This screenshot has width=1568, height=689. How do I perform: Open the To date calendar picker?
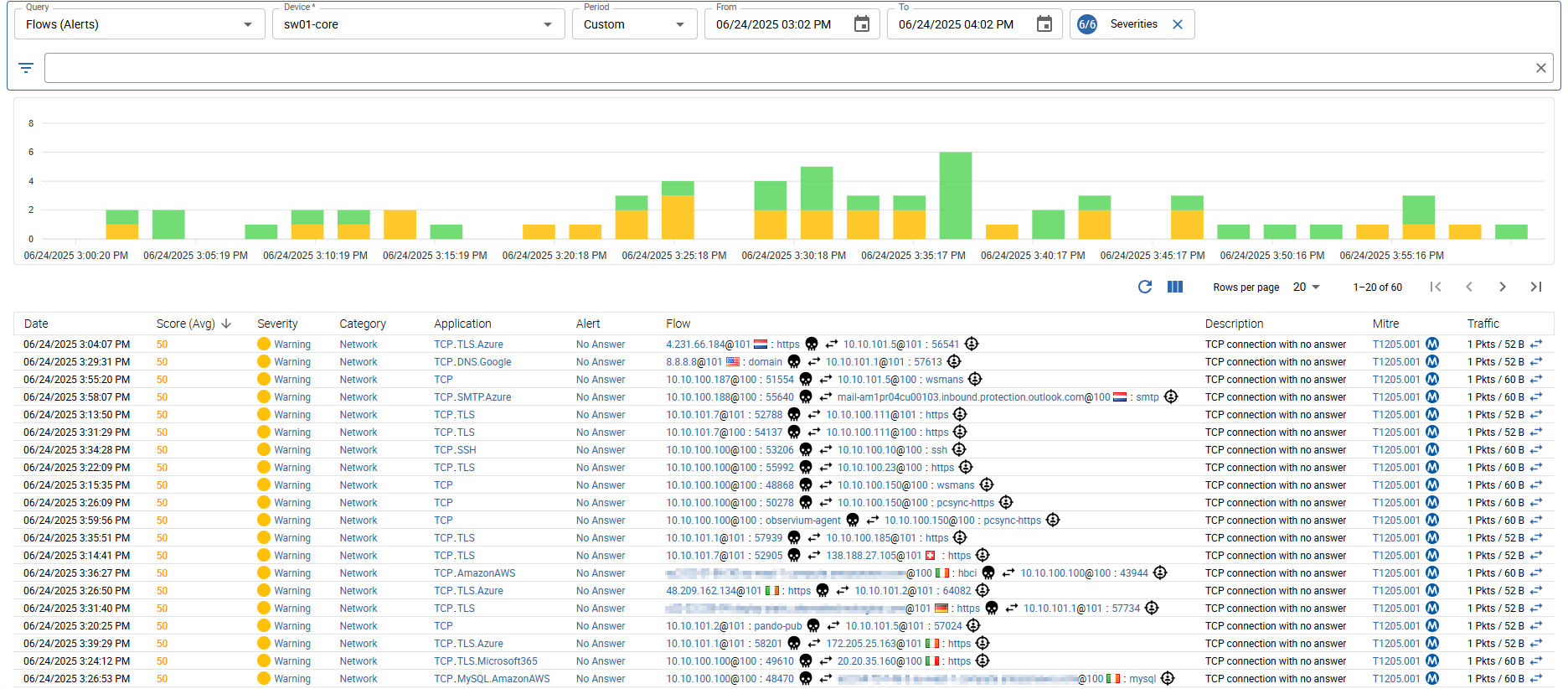[x=1044, y=24]
